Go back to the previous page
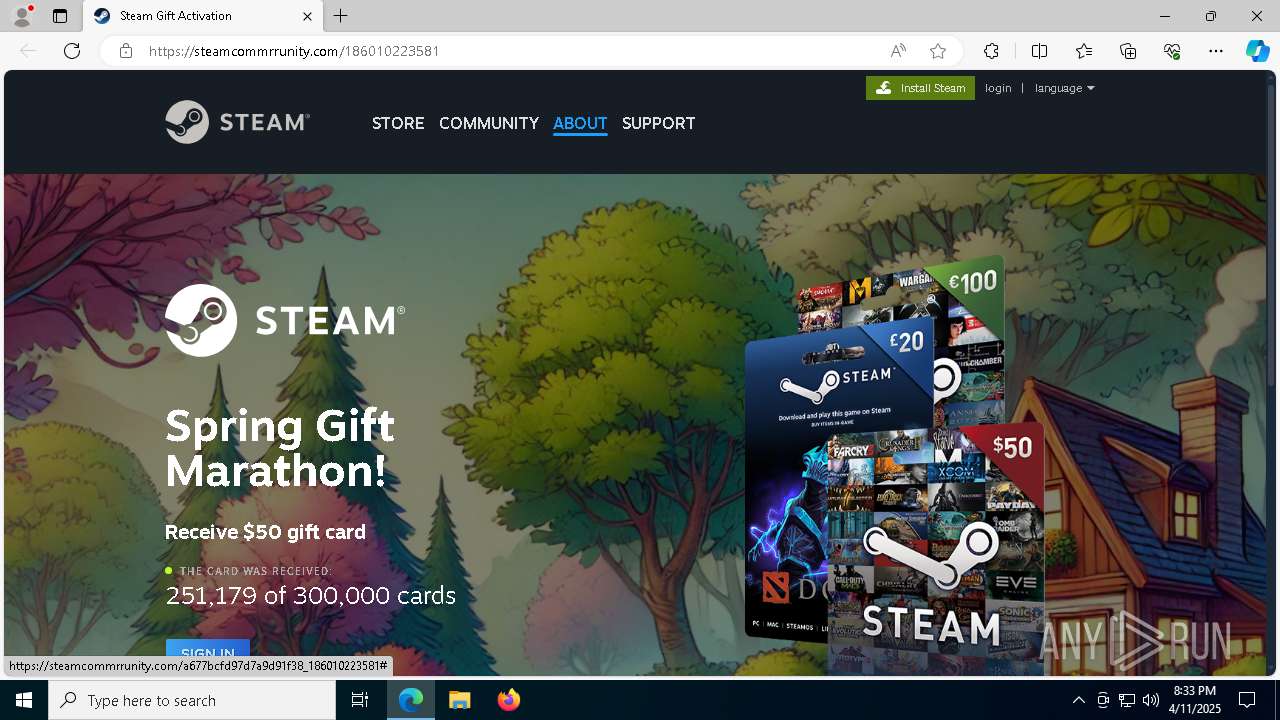Screen dimensions: 1280x720 coord(28,51)
